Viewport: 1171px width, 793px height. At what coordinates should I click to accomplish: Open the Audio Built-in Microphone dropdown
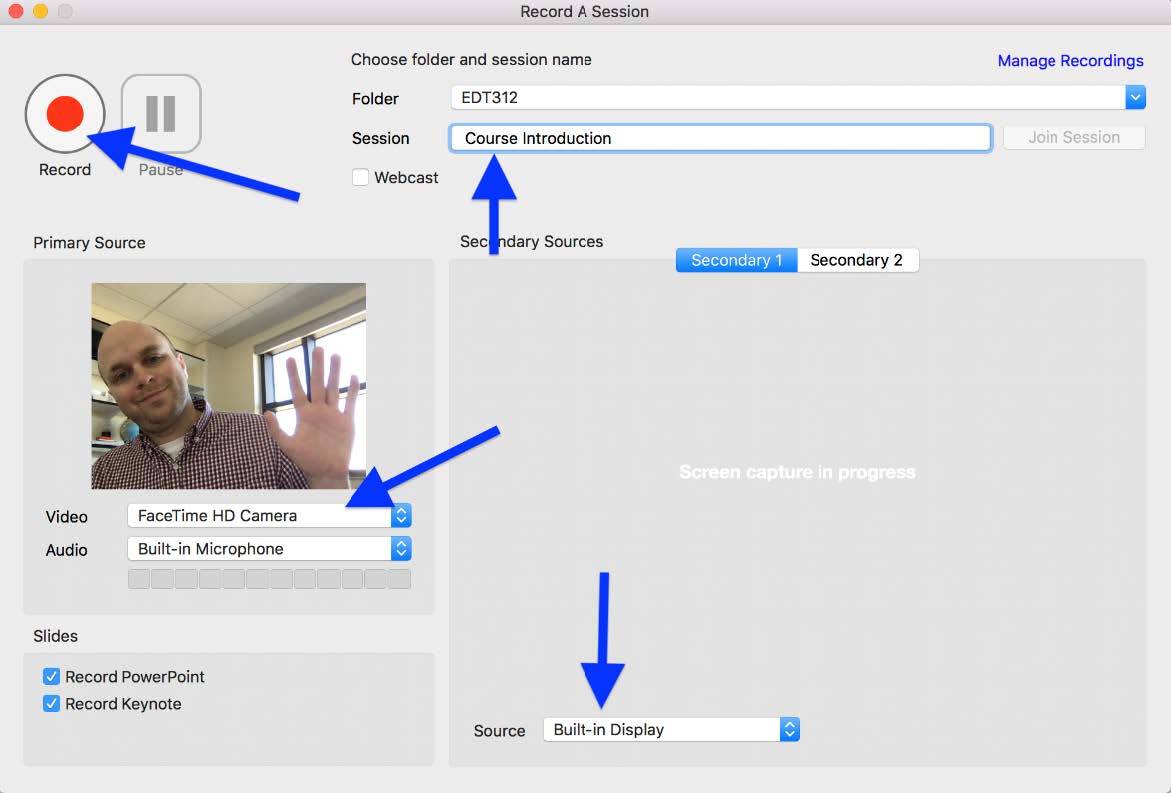point(269,549)
